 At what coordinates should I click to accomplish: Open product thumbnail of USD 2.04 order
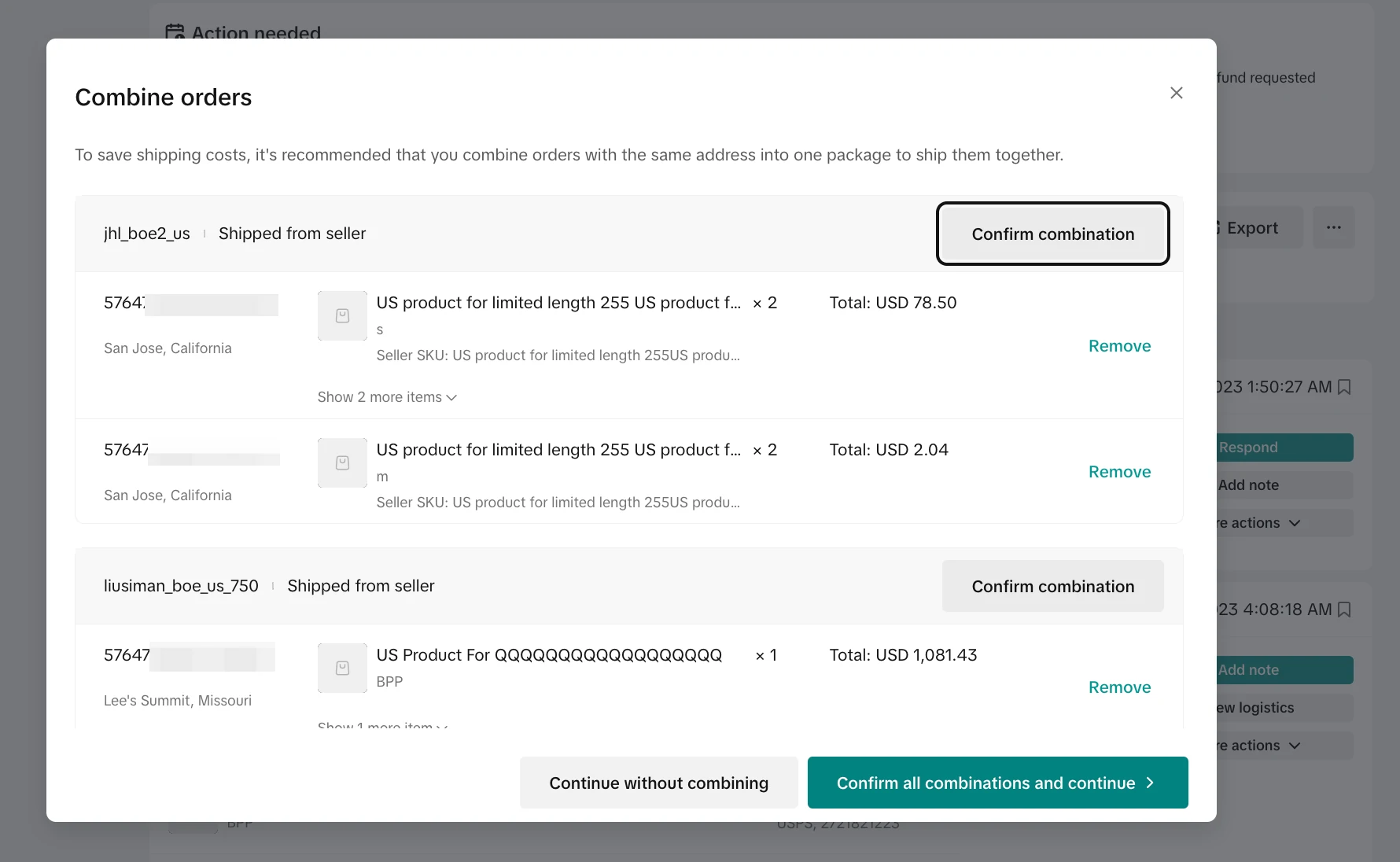pyautogui.click(x=342, y=463)
